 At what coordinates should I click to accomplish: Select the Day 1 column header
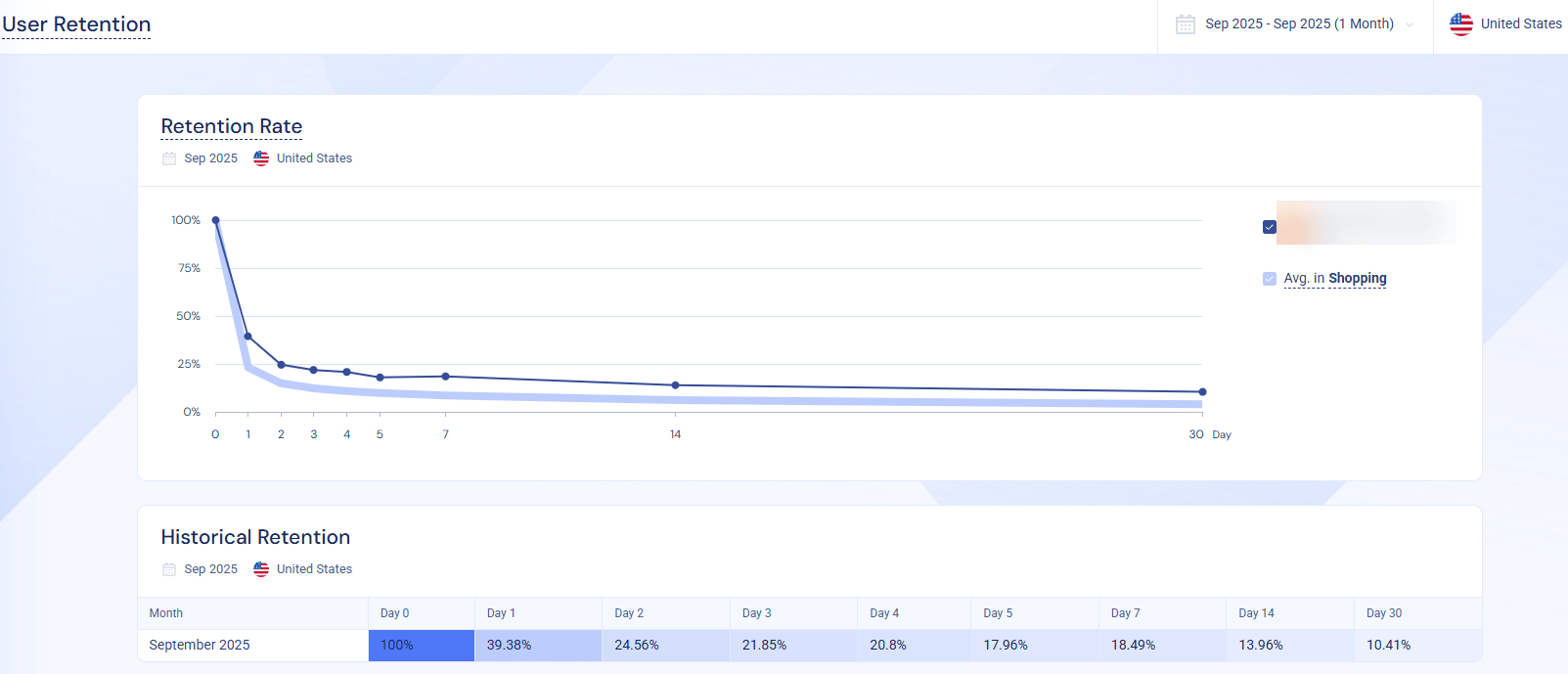pyautogui.click(x=501, y=612)
